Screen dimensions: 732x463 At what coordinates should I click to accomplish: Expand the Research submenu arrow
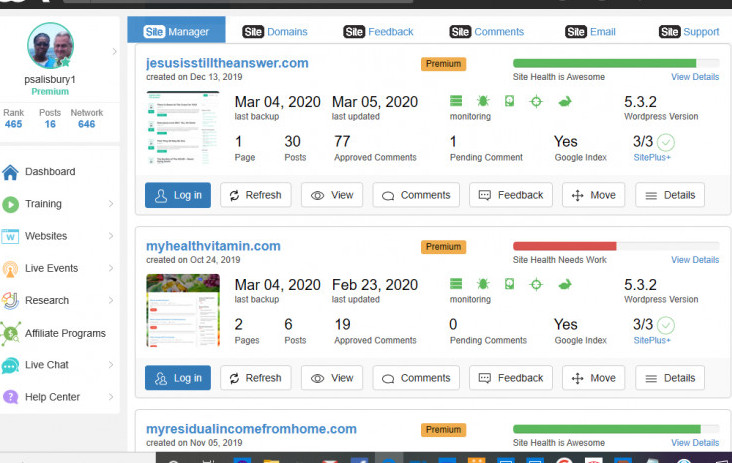[x=111, y=301]
